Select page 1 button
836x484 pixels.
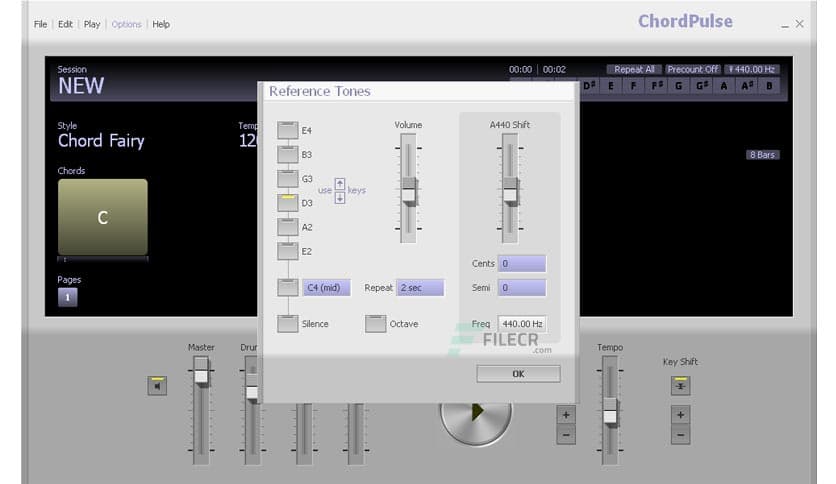[68, 297]
